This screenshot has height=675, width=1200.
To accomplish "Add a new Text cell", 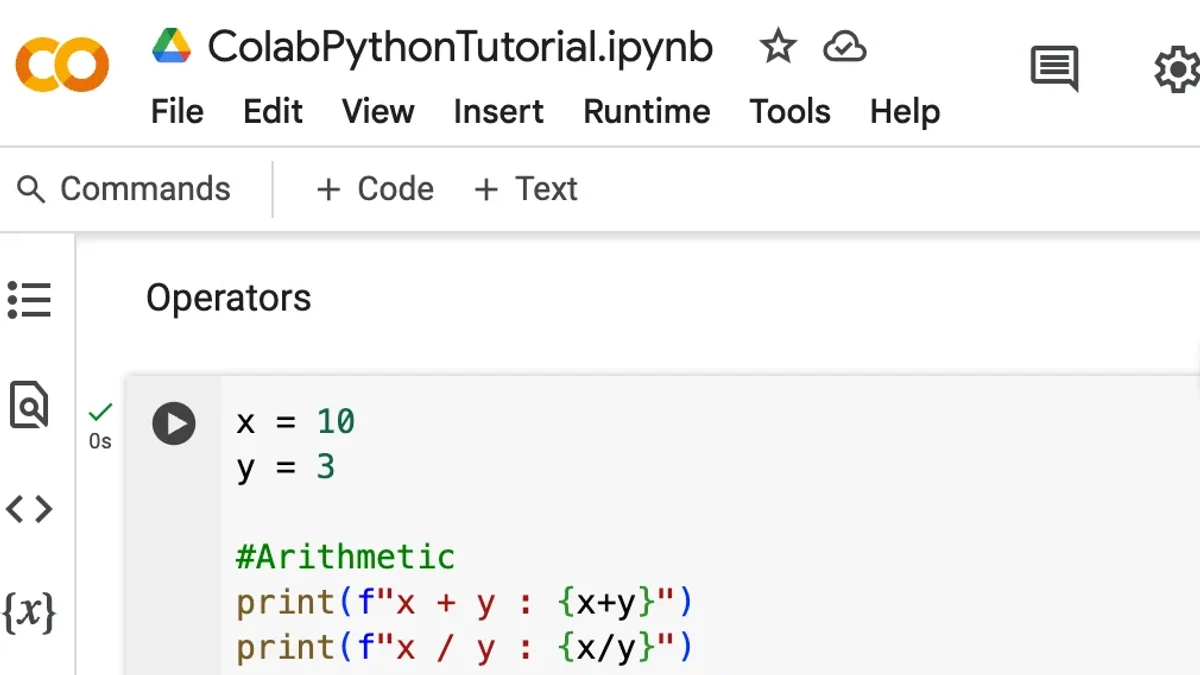I will point(526,189).
